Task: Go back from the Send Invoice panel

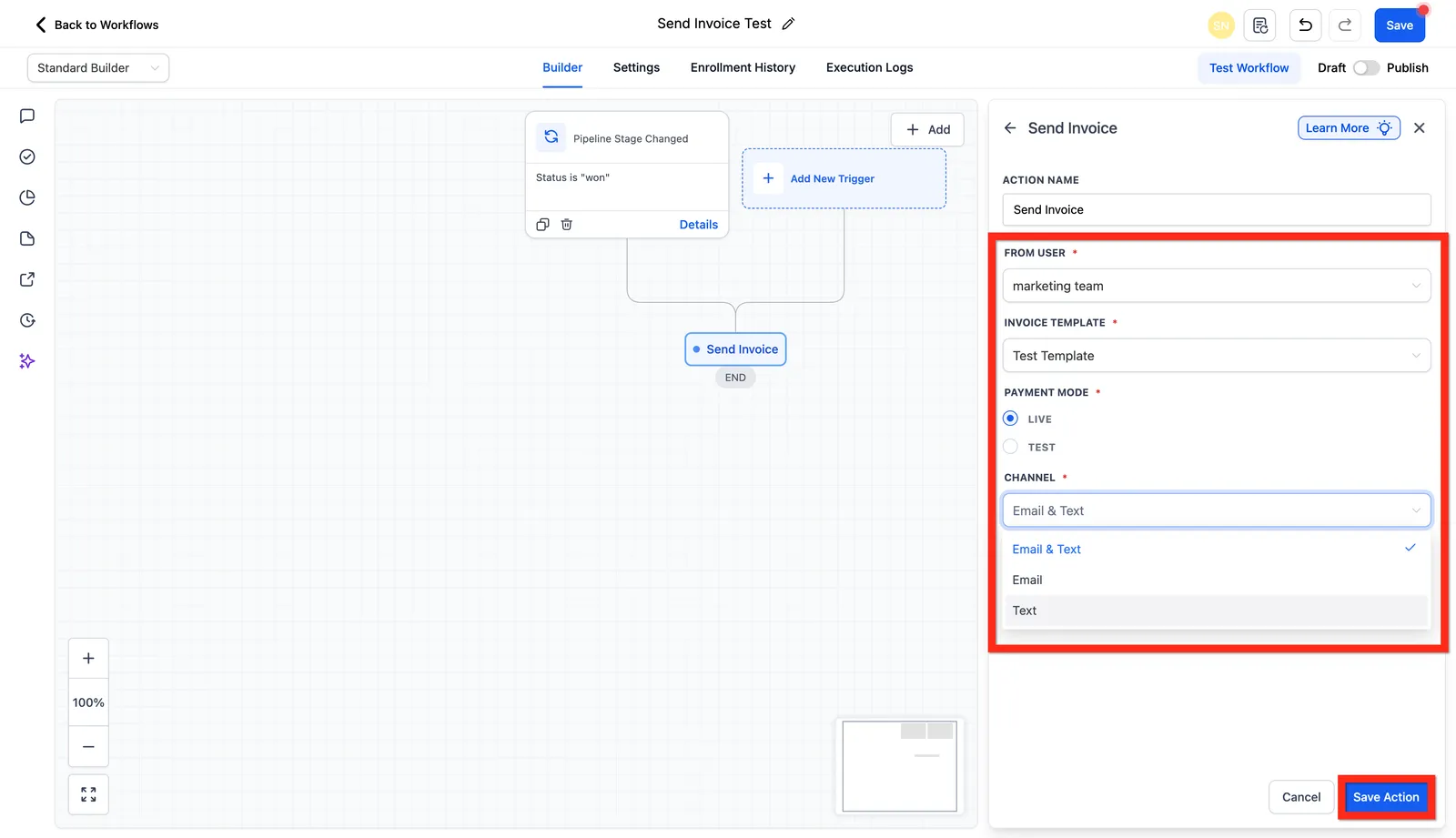Action: (1010, 128)
